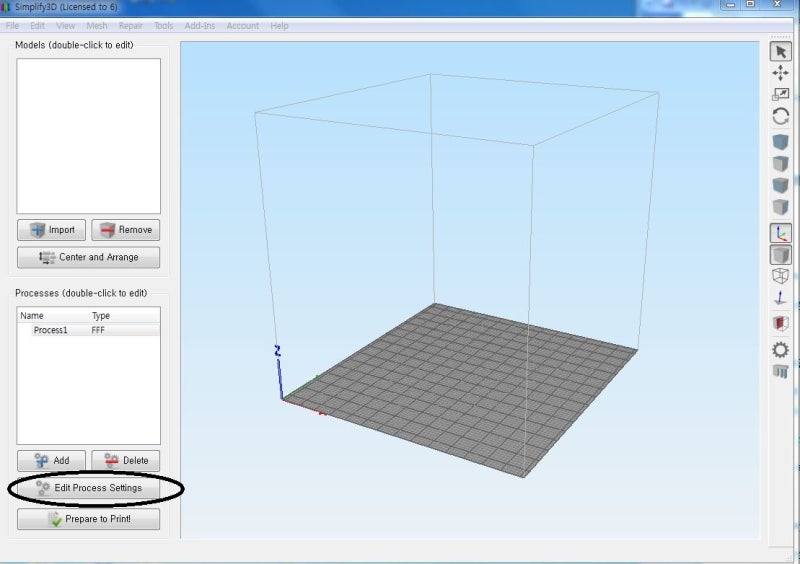The image size is (800, 564).
Task: Open the Account menu
Action: 242,26
